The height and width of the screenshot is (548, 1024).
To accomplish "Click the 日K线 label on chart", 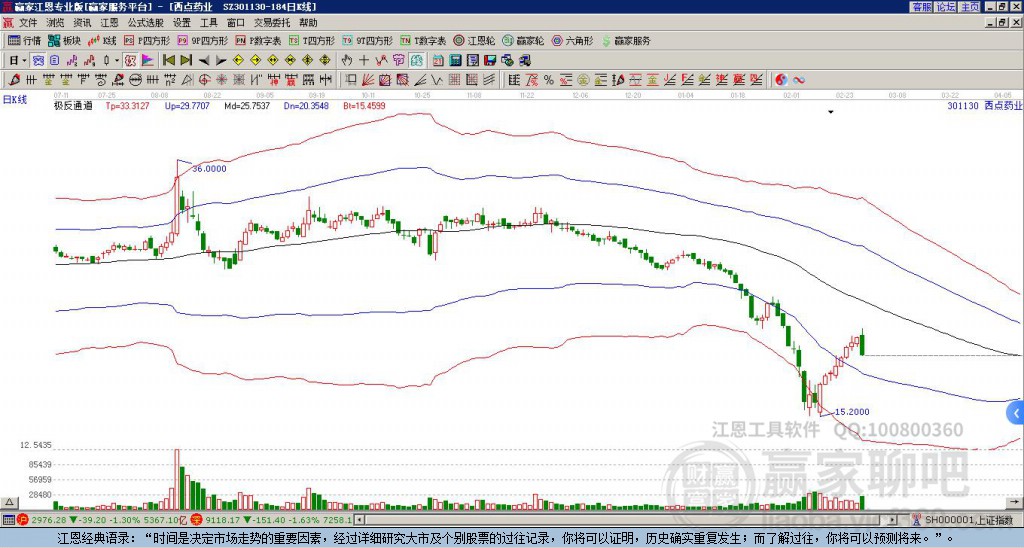I will [16, 100].
